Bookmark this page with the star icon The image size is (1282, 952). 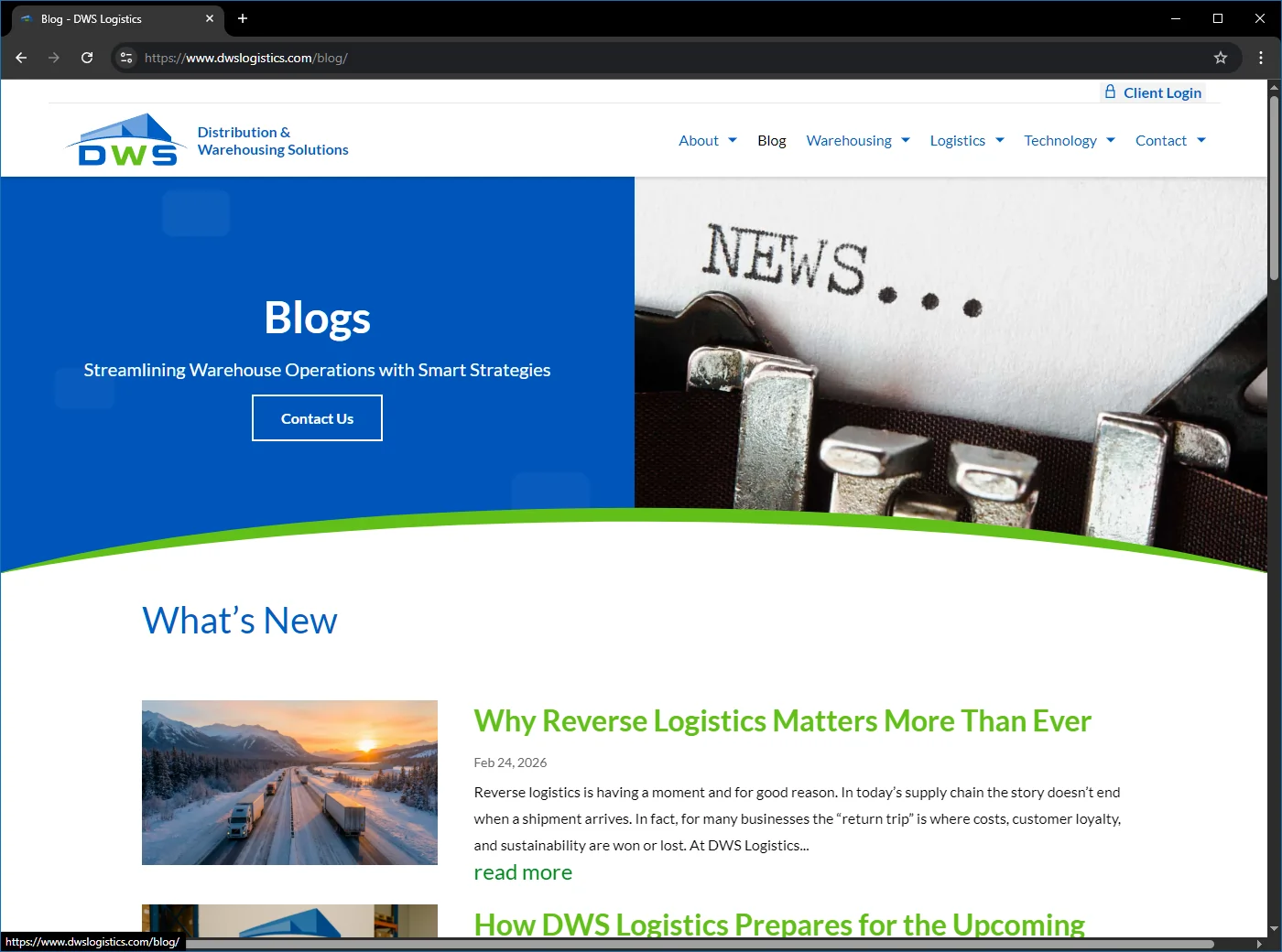tap(1221, 58)
